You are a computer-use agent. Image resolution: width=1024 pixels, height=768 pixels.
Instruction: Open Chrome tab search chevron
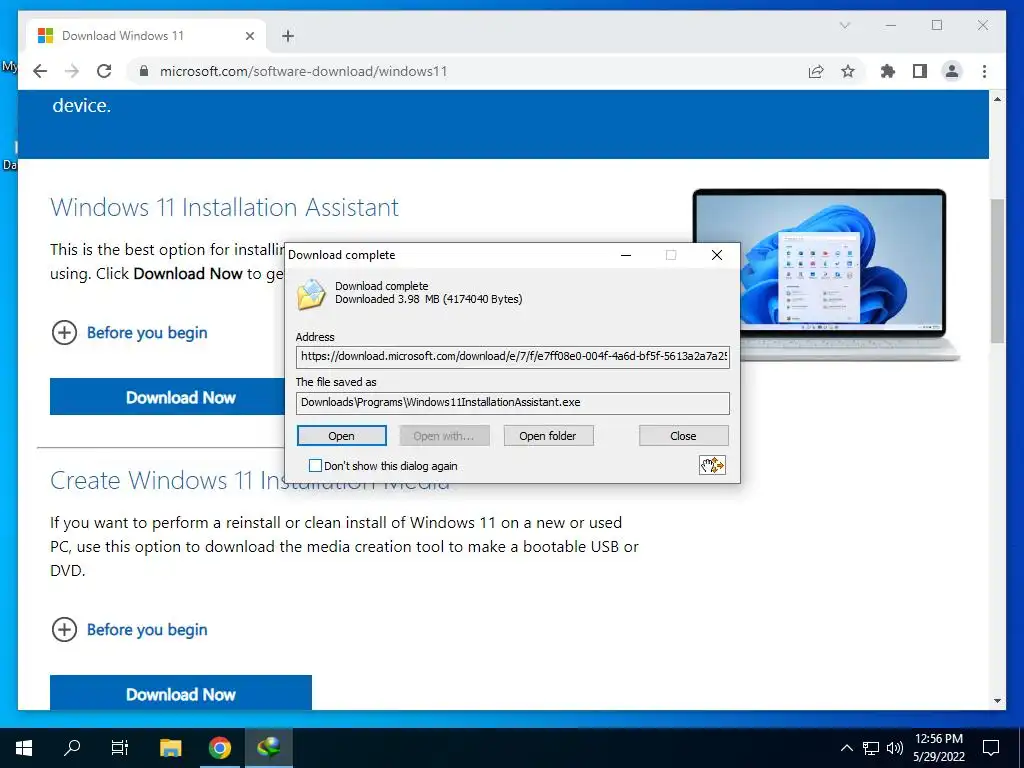pos(844,25)
